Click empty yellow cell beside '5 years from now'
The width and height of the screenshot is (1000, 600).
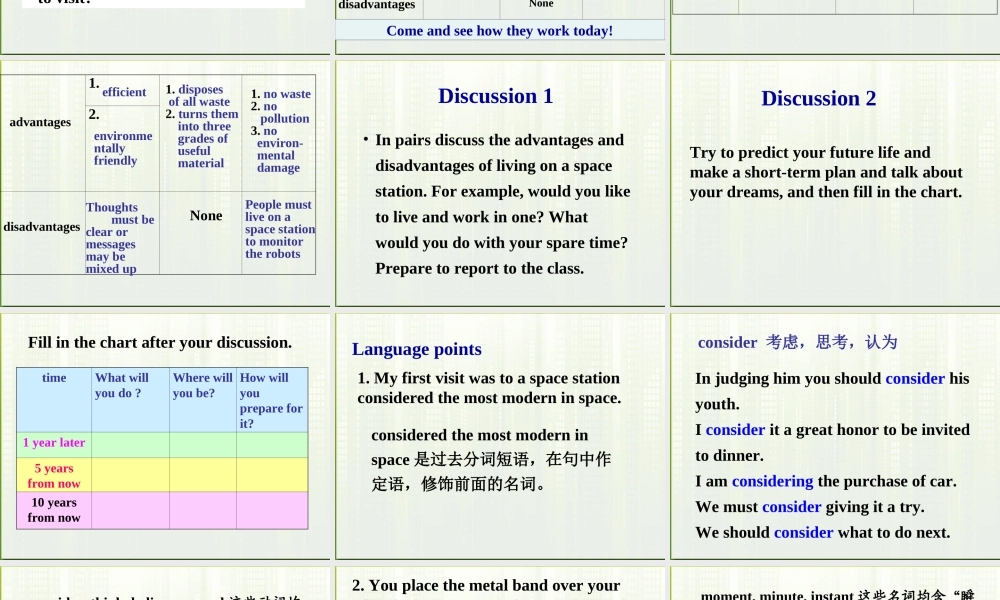pyautogui.click(x=131, y=474)
